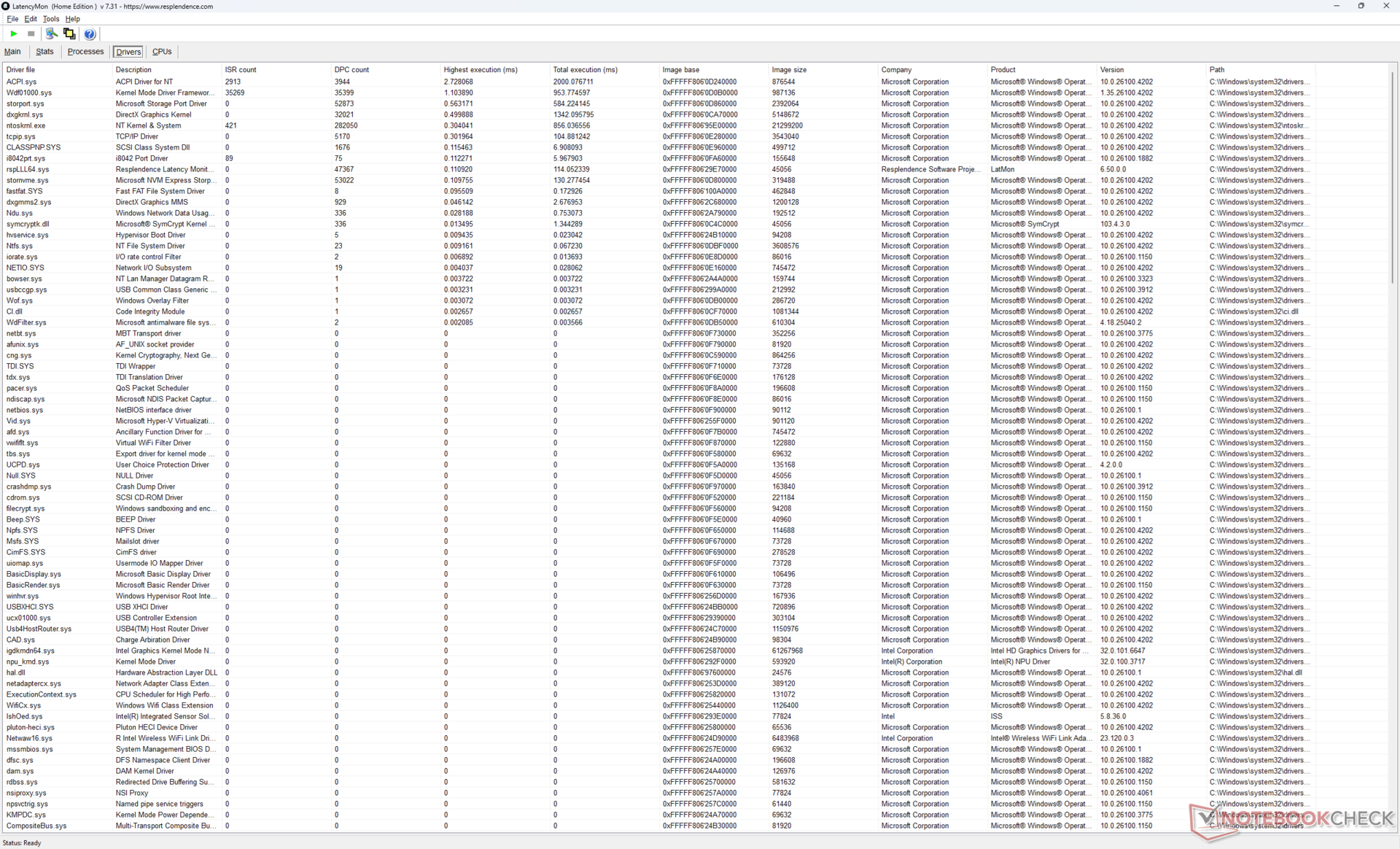The height and width of the screenshot is (849, 1400).
Task: Sort by Highest execution (ms) column
Action: click(481, 70)
